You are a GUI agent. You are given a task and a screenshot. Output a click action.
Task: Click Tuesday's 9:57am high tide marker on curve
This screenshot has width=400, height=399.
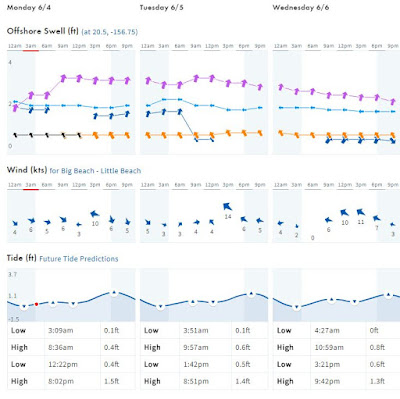[x=192, y=302]
